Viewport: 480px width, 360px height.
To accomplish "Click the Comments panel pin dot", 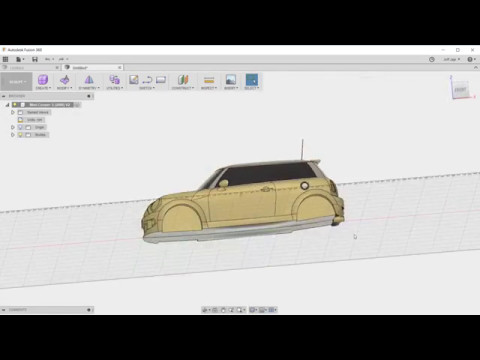I will pos(89,310).
